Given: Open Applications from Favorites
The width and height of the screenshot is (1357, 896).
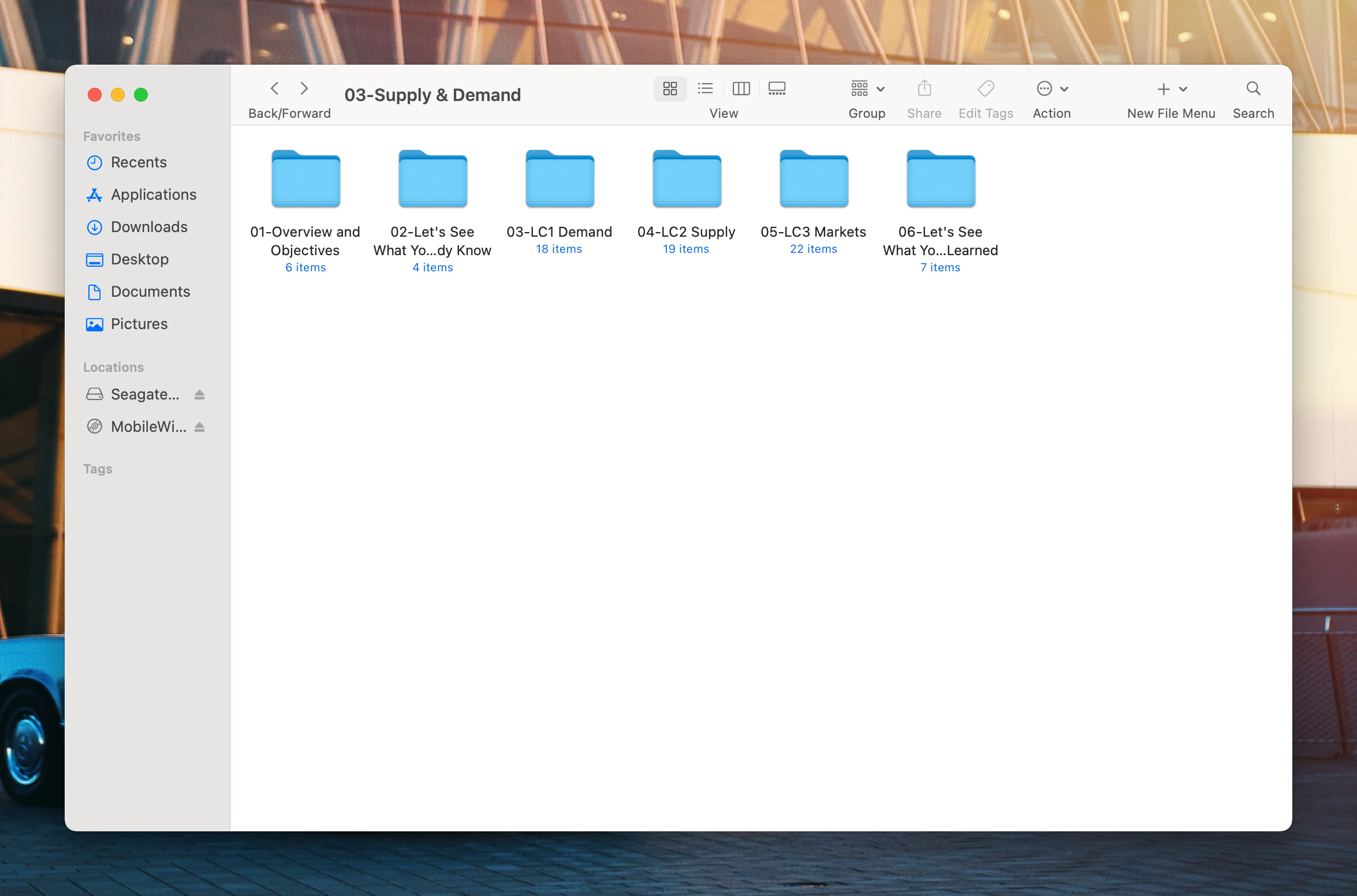Looking at the screenshot, I should [154, 195].
